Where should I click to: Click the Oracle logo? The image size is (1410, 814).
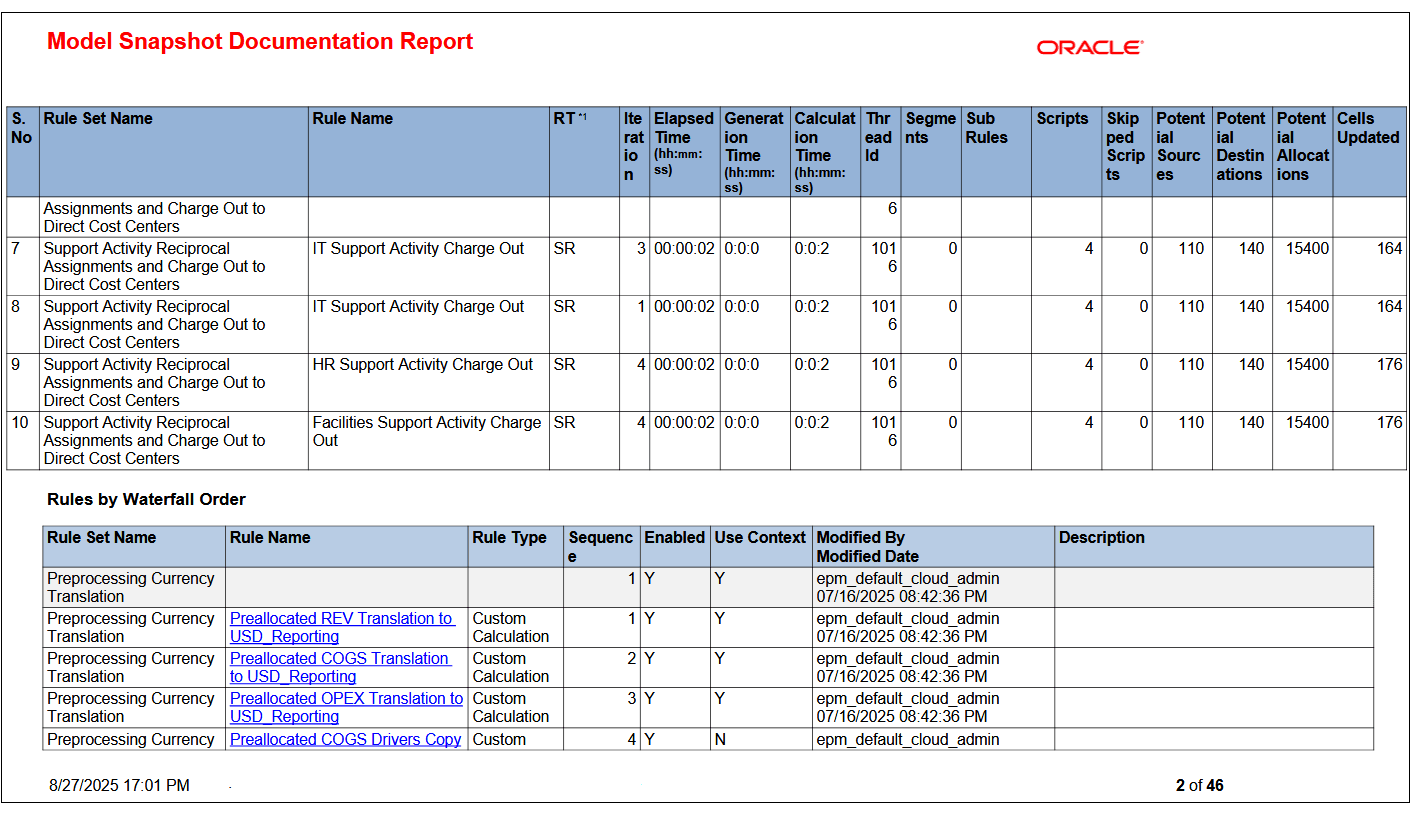point(1089,46)
